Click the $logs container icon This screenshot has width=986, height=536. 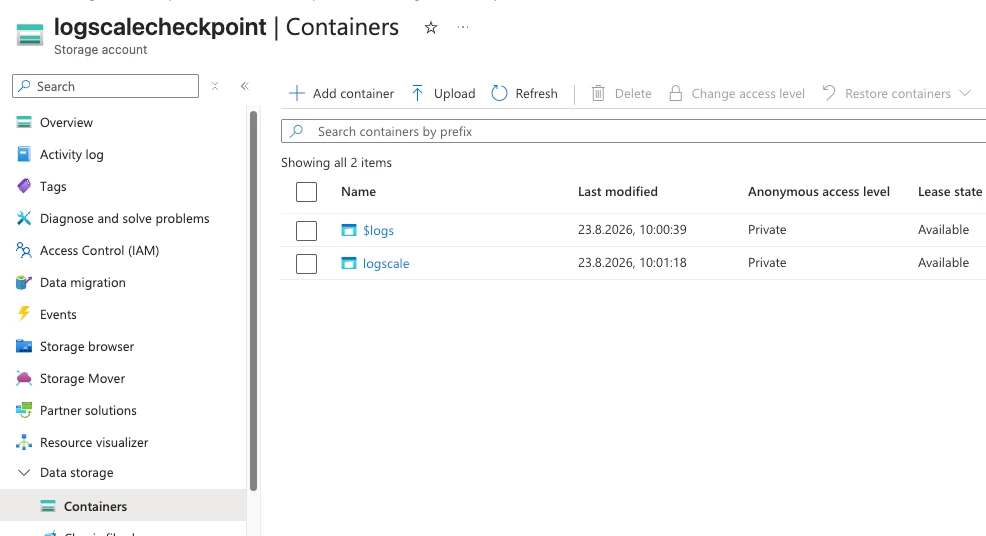point(348,230)
